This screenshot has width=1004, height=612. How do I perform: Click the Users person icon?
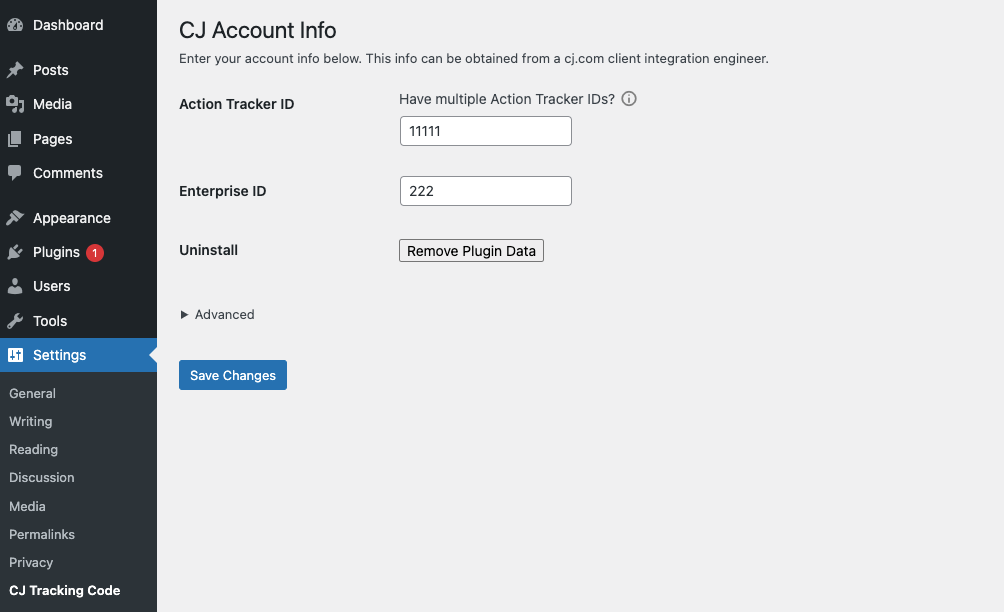click(x=15, y=286)
